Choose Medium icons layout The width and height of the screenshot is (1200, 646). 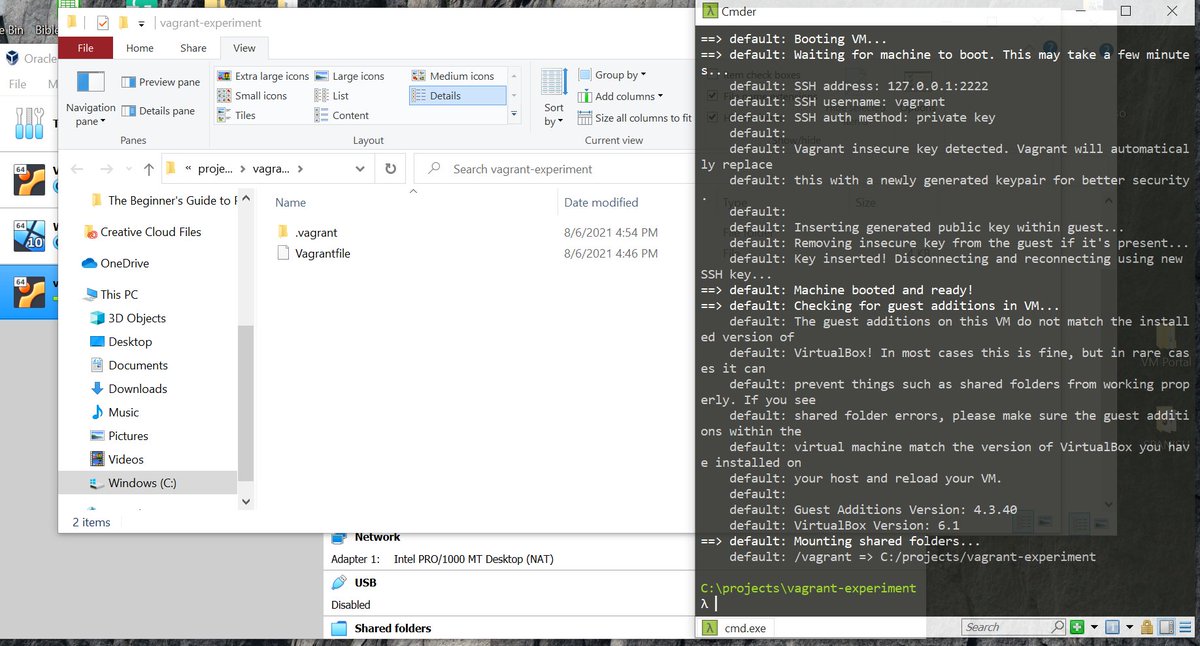452,76
